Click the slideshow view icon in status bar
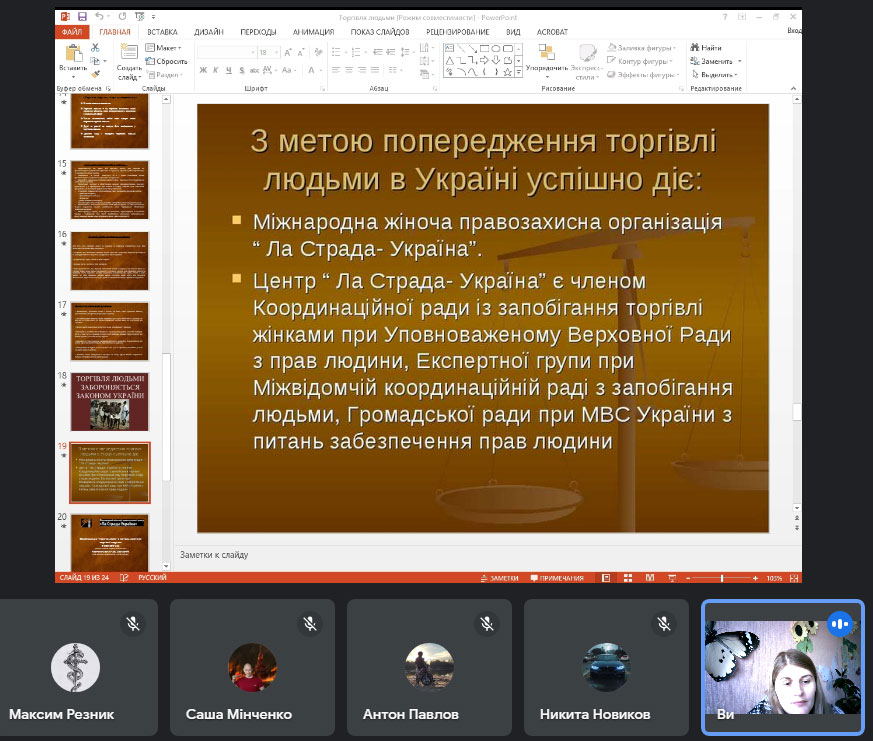Viewport: 873px width, 741px height. point(672,578)
